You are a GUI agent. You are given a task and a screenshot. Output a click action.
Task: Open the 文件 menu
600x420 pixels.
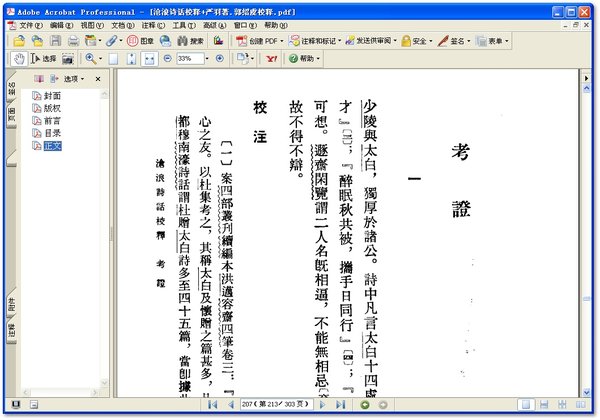(x=30, y=26)
